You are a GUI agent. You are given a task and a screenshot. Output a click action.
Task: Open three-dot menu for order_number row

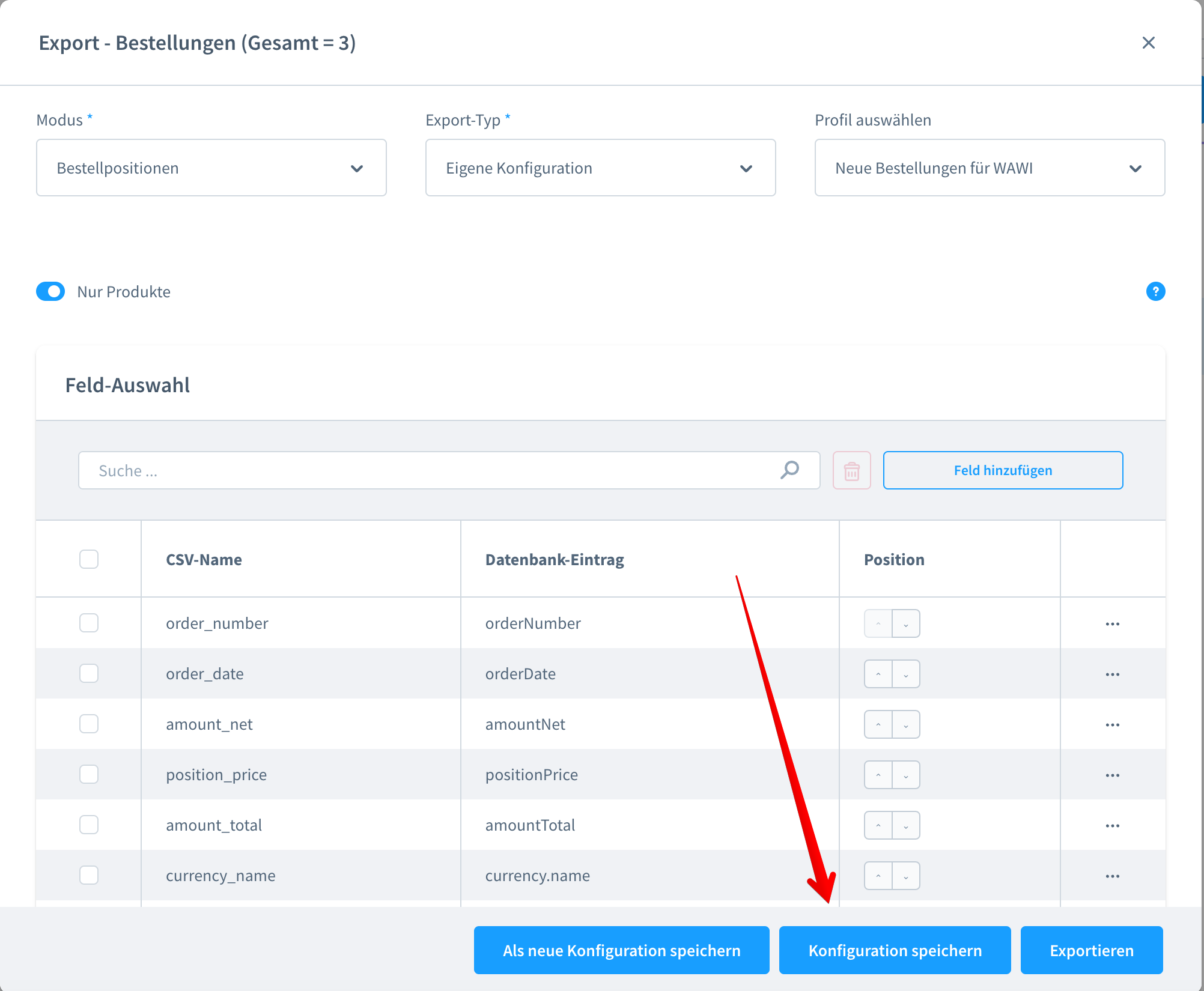(1112, 624)
